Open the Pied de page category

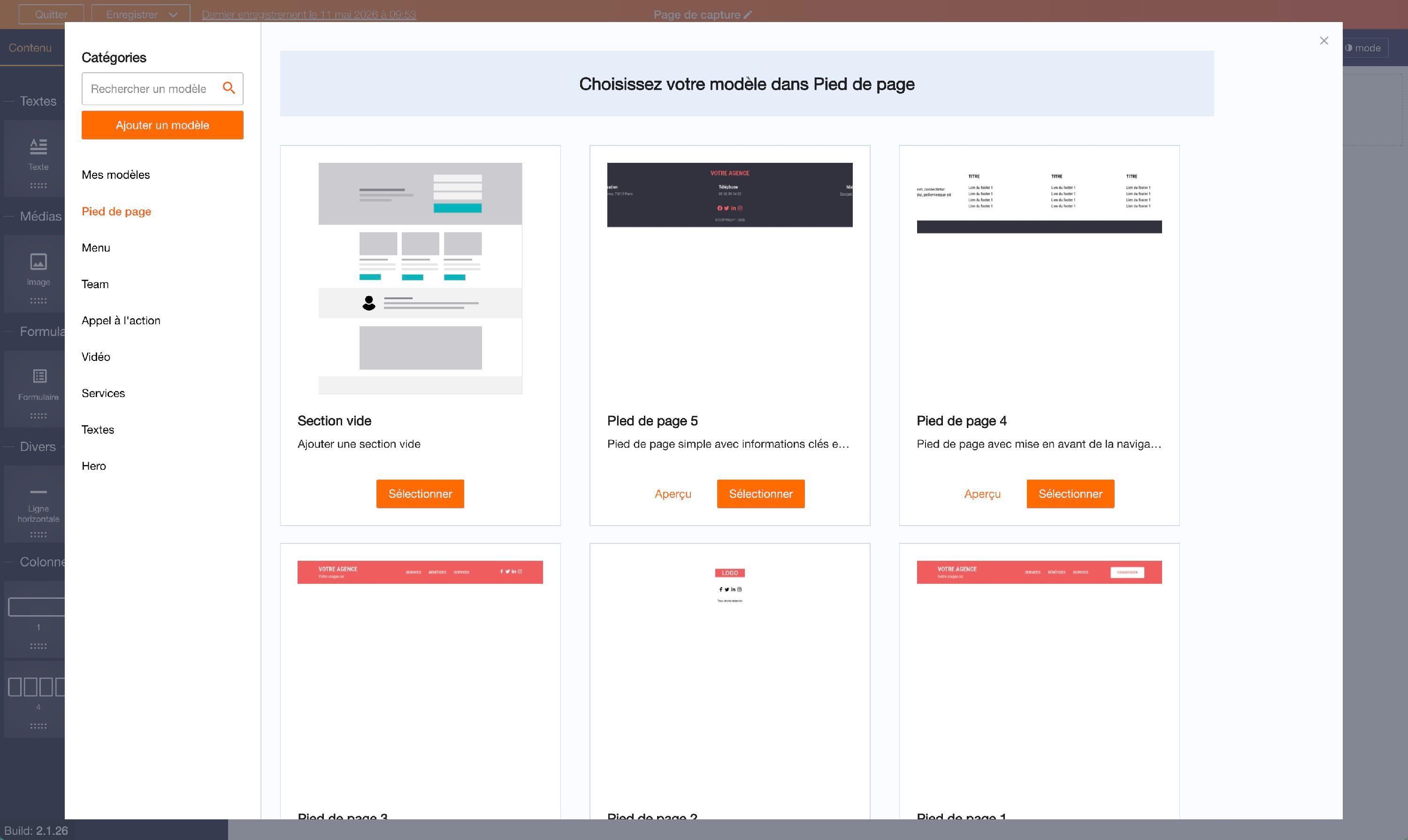116,211
